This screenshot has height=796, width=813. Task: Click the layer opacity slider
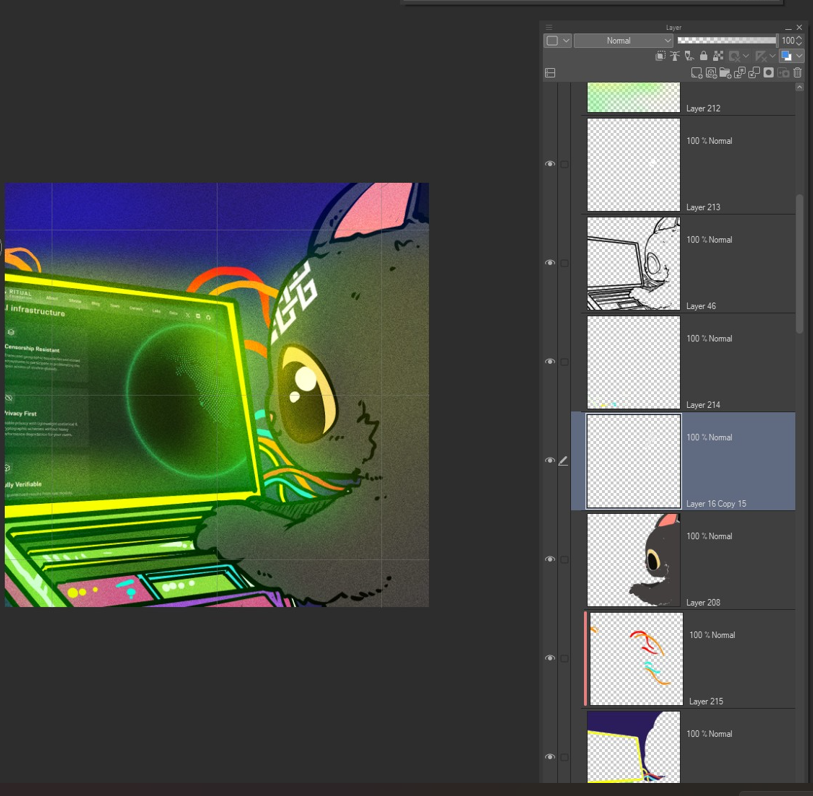pos(727,40)
